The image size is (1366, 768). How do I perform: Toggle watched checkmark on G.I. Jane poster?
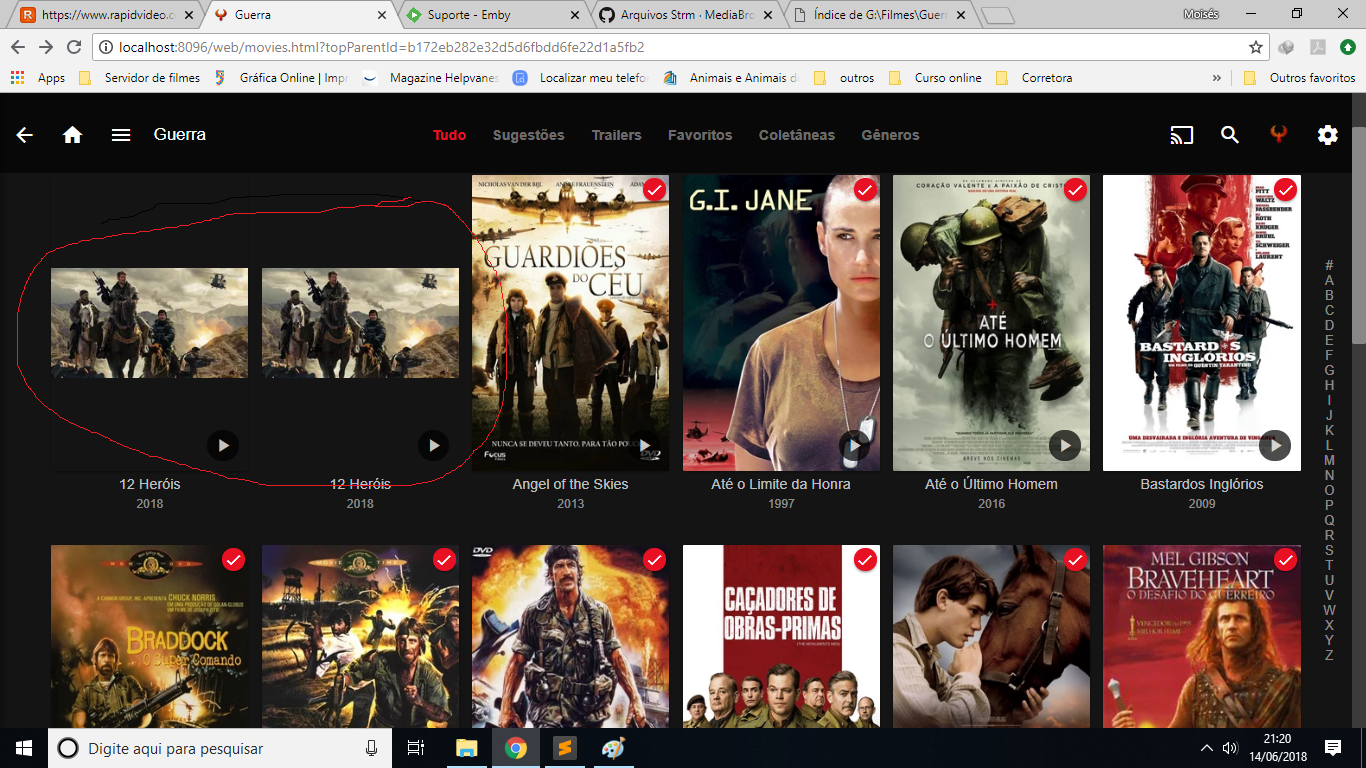tap(865, 190)
